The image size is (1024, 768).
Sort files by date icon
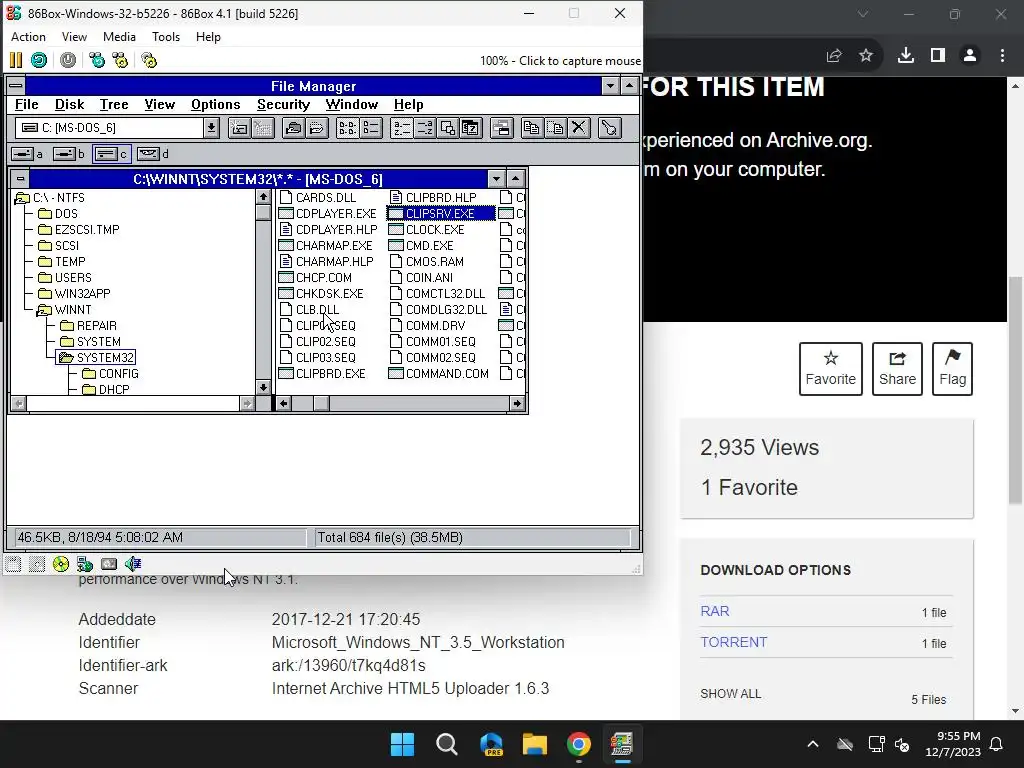tap(470, 128)
